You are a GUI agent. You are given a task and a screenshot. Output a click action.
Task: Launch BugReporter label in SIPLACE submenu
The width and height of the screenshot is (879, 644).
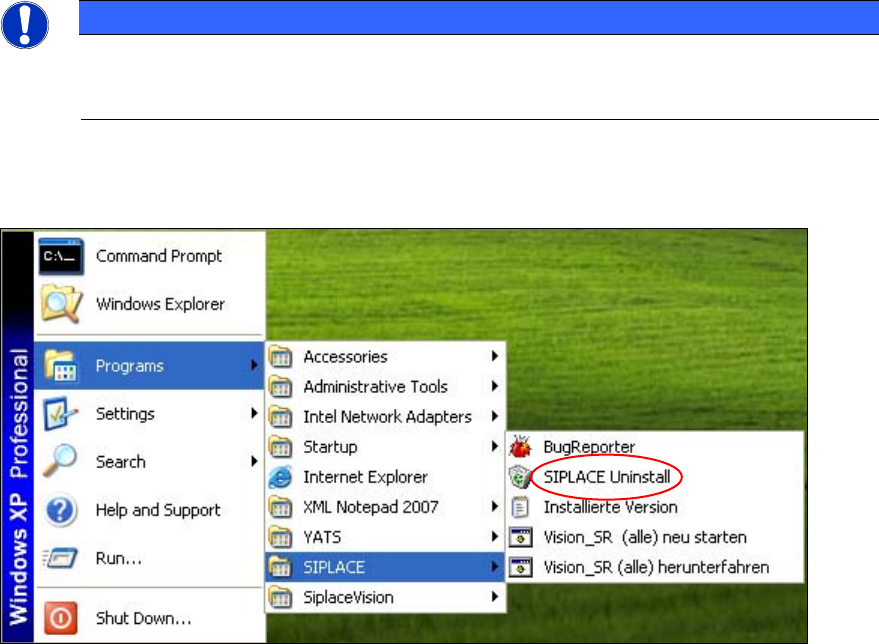click(589, 447)
